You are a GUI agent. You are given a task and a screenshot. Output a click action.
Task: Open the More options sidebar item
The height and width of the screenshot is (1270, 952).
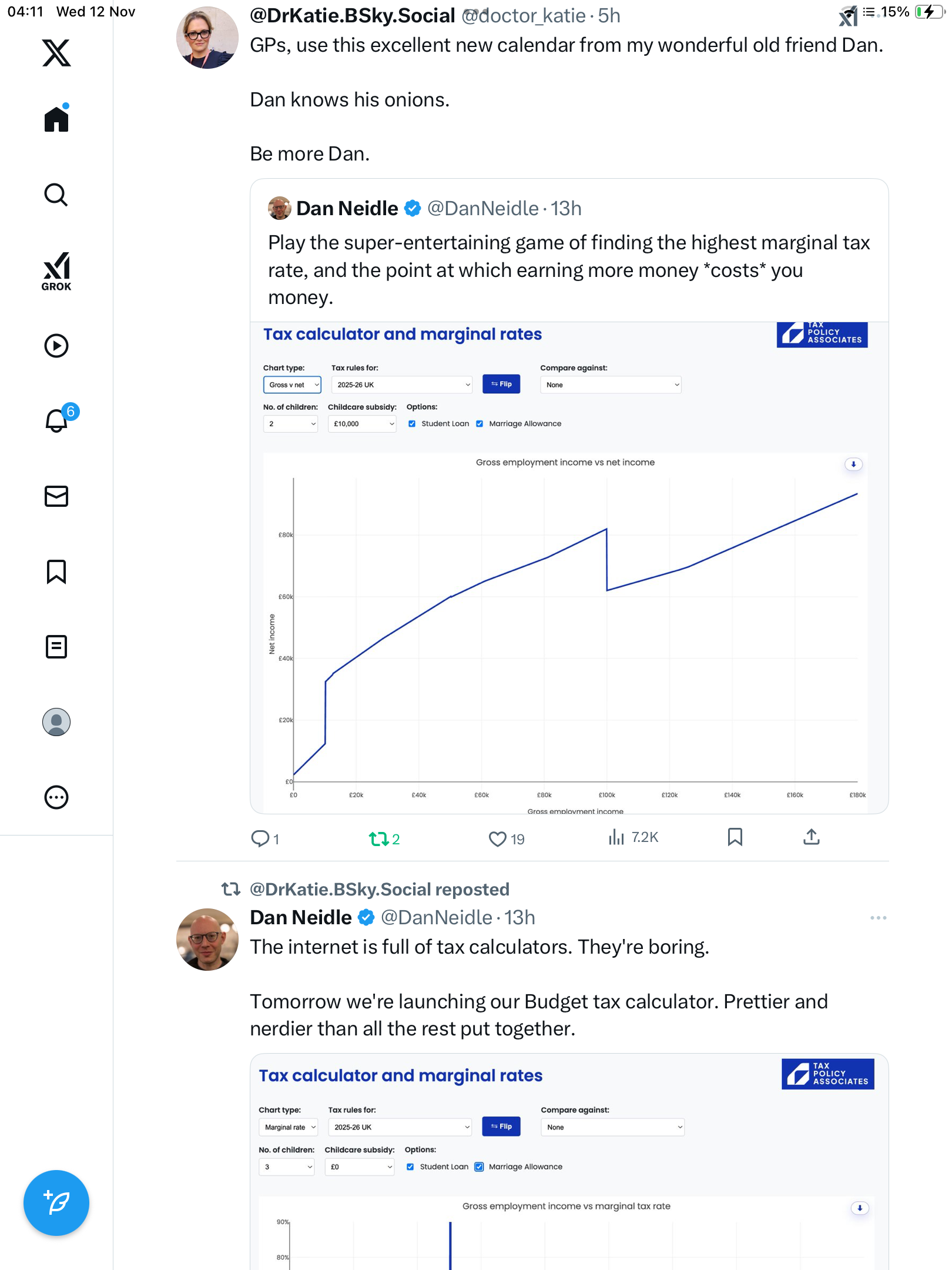56,797
